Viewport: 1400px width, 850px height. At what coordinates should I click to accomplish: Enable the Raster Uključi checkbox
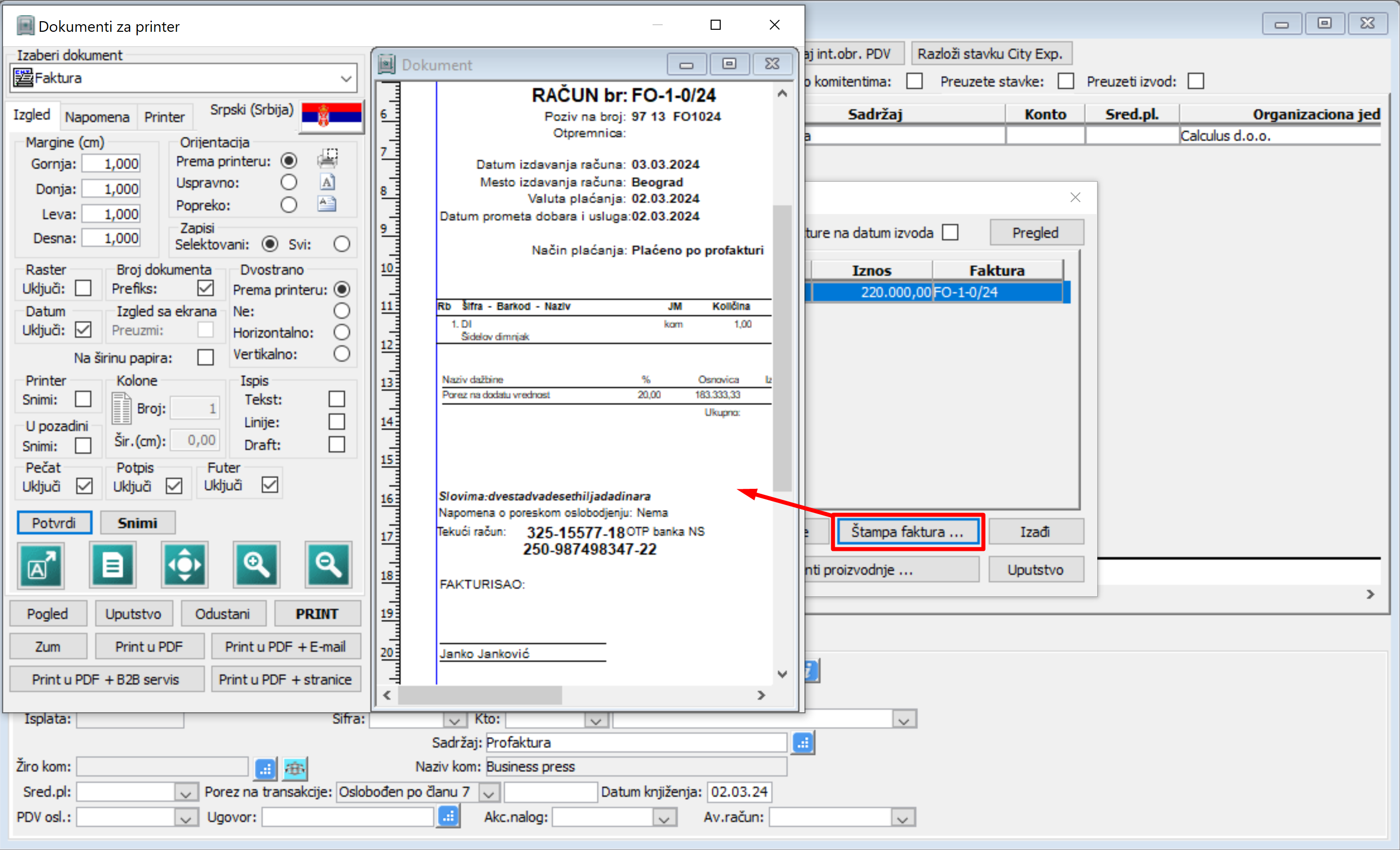(83, 288)
